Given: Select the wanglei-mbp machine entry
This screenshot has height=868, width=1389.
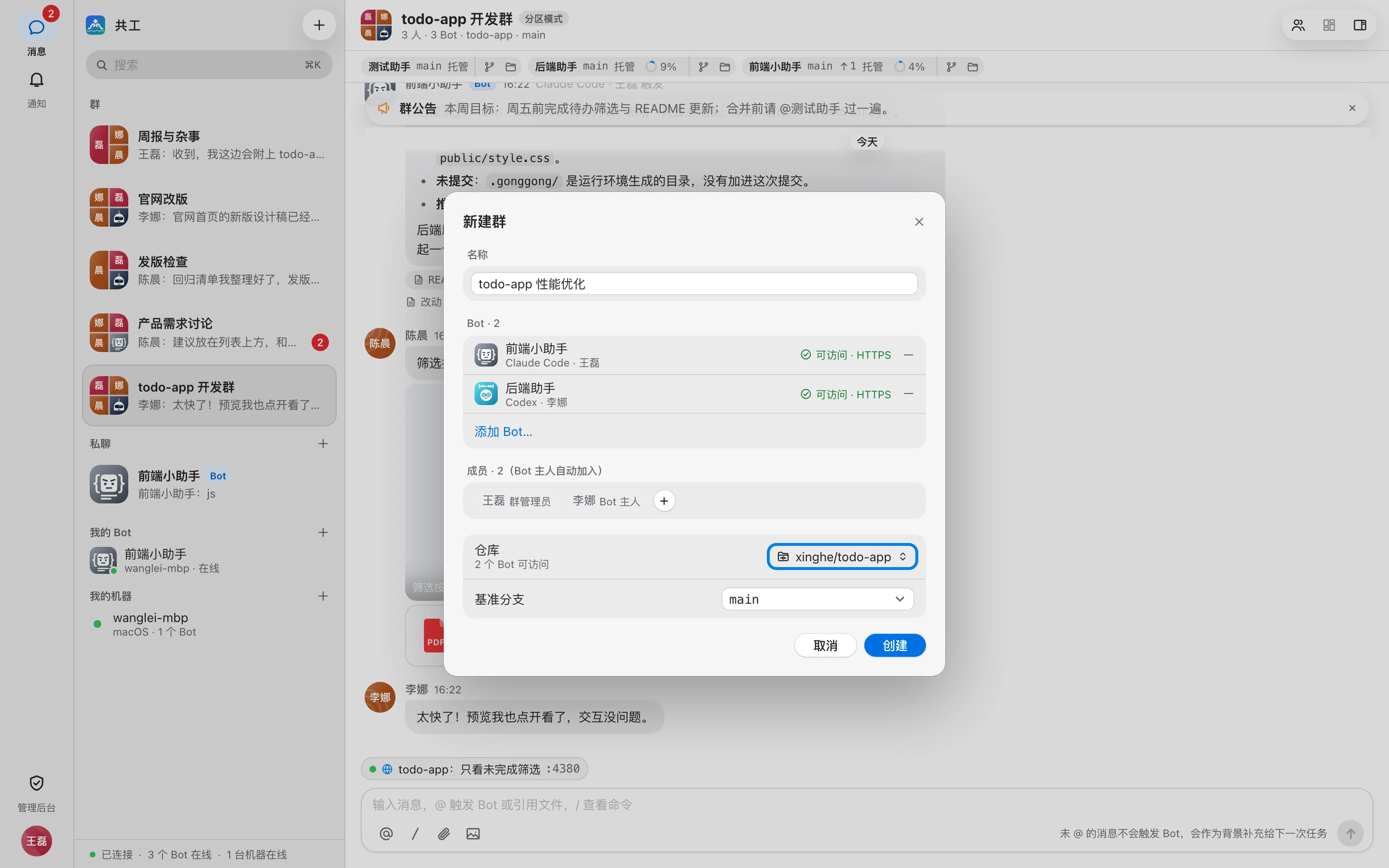Looking at the screenshot, I should click(209, 624).
